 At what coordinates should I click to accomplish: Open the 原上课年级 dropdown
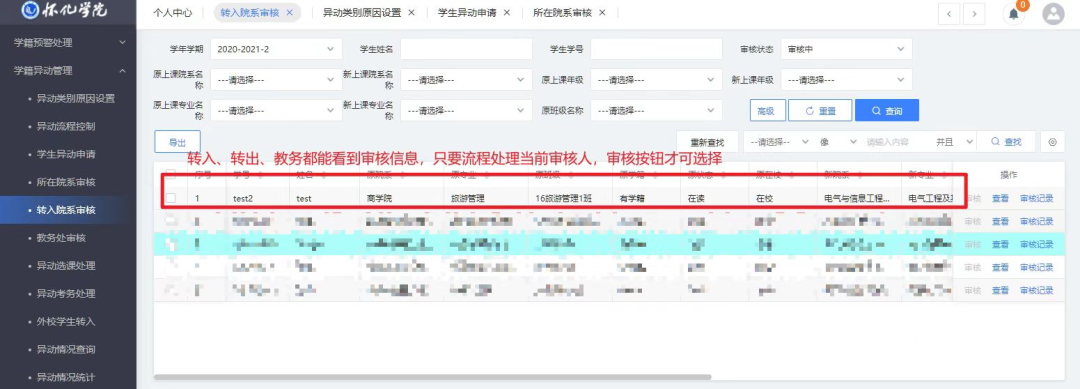tap(656, 80)
